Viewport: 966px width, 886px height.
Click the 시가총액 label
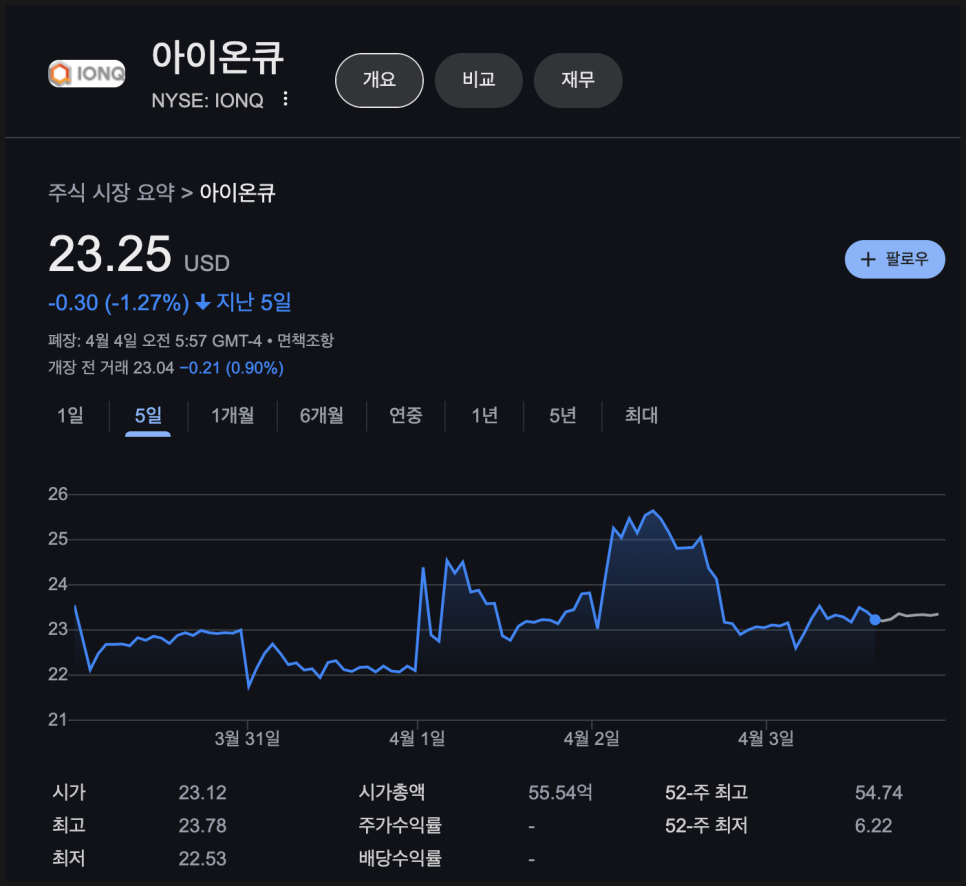pyautogui.click(x=392, y=792)
